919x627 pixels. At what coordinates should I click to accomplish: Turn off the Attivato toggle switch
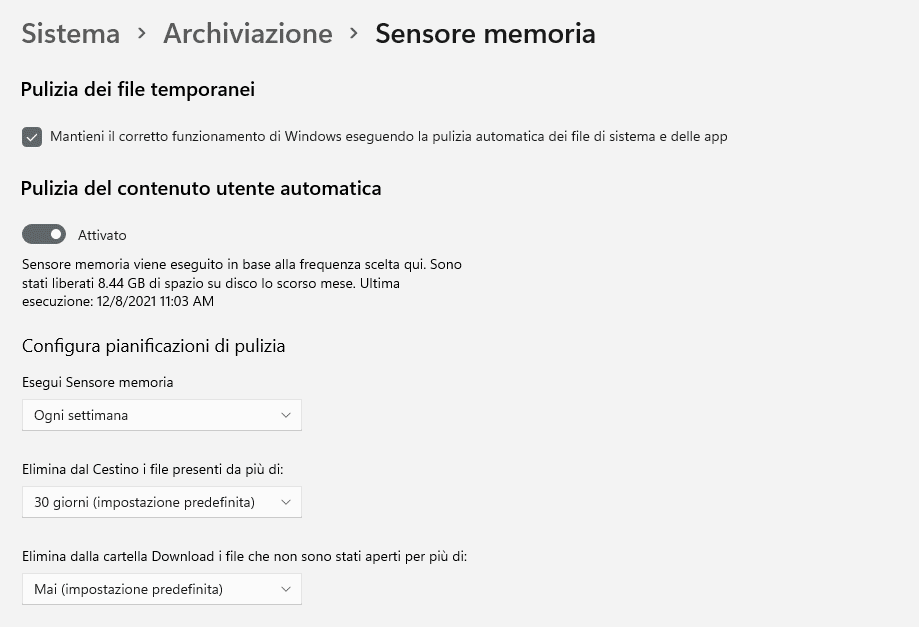pyautogui.click(x=44, y=235)
